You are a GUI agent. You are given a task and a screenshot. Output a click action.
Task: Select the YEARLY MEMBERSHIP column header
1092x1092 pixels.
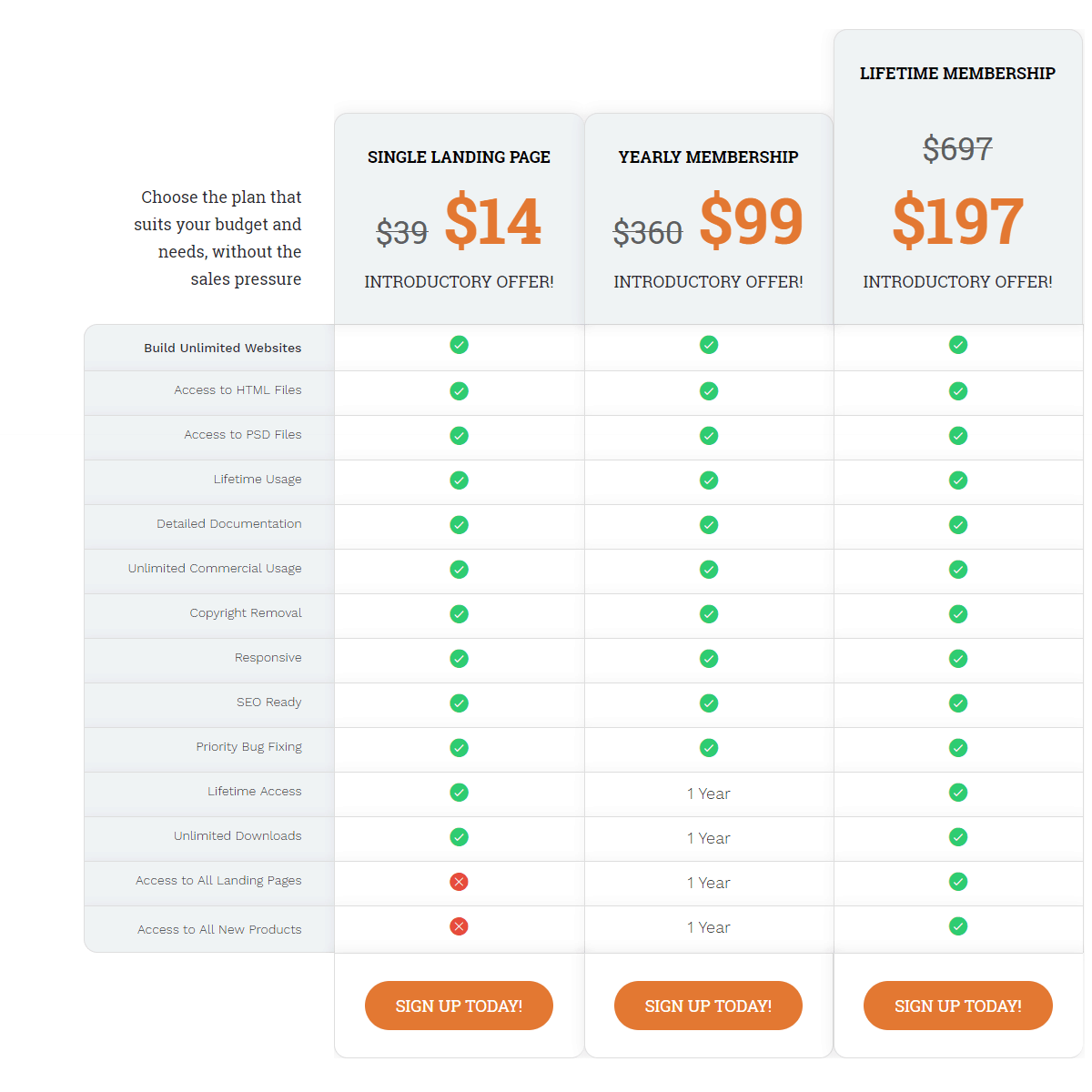pos(708,157)
